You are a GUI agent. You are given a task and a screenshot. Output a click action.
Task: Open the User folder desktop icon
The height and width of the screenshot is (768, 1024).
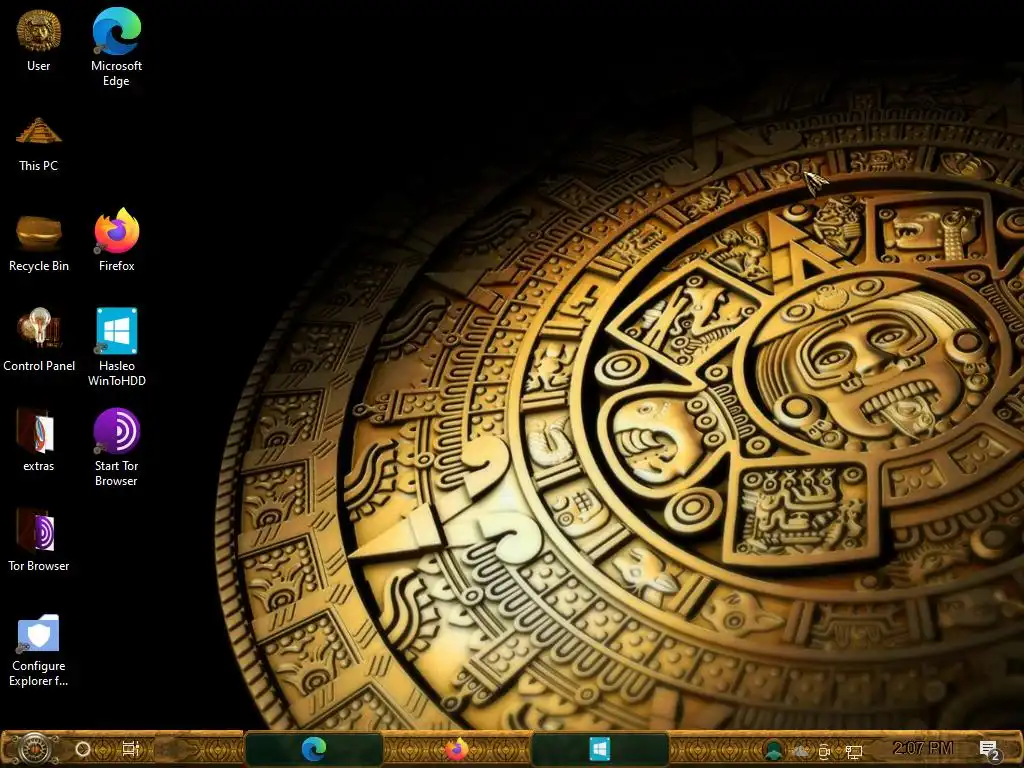39,31
